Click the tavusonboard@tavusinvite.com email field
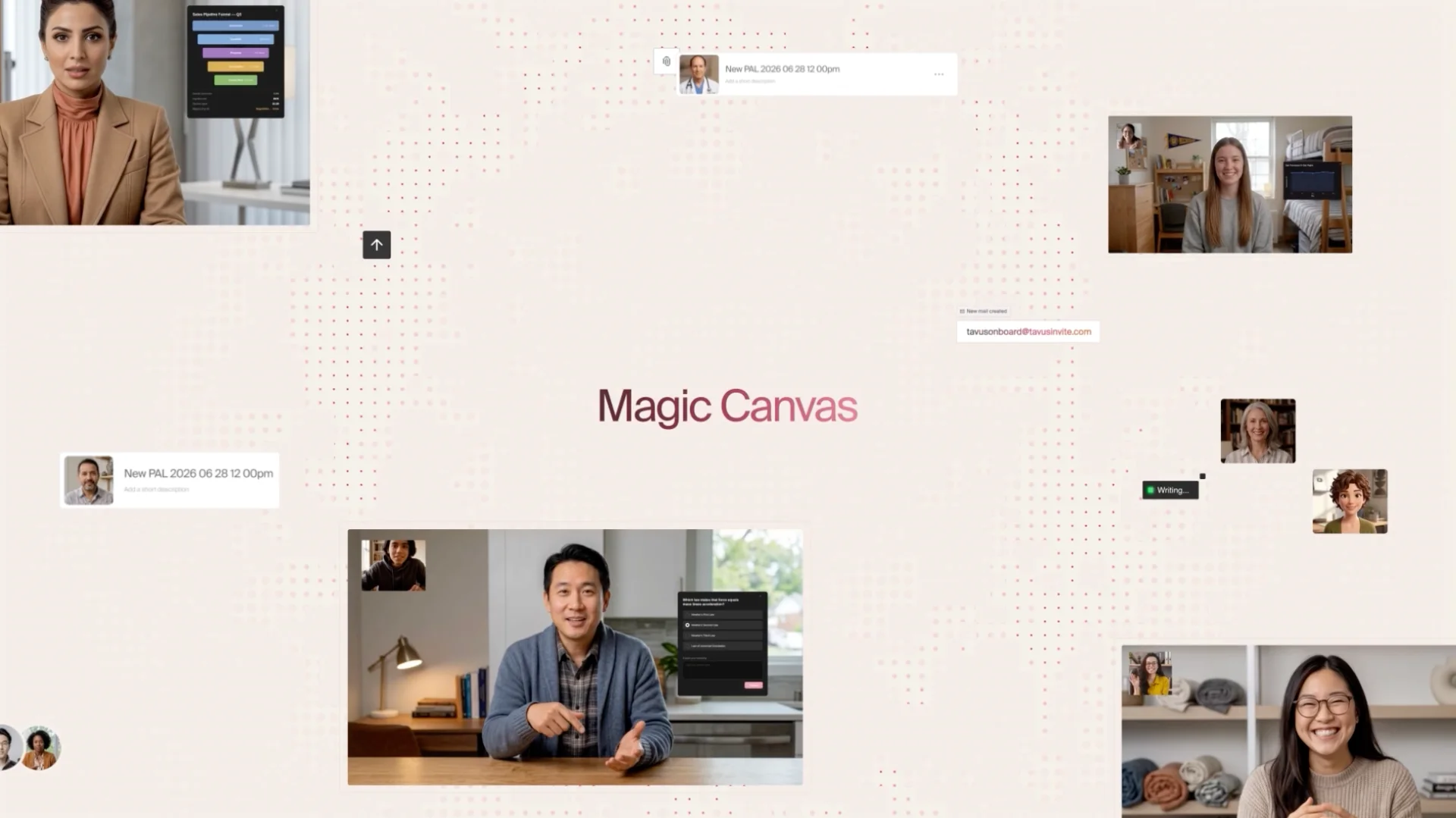The height and width of the screenshot is (818, 1456). click(x=1028, y=332)
